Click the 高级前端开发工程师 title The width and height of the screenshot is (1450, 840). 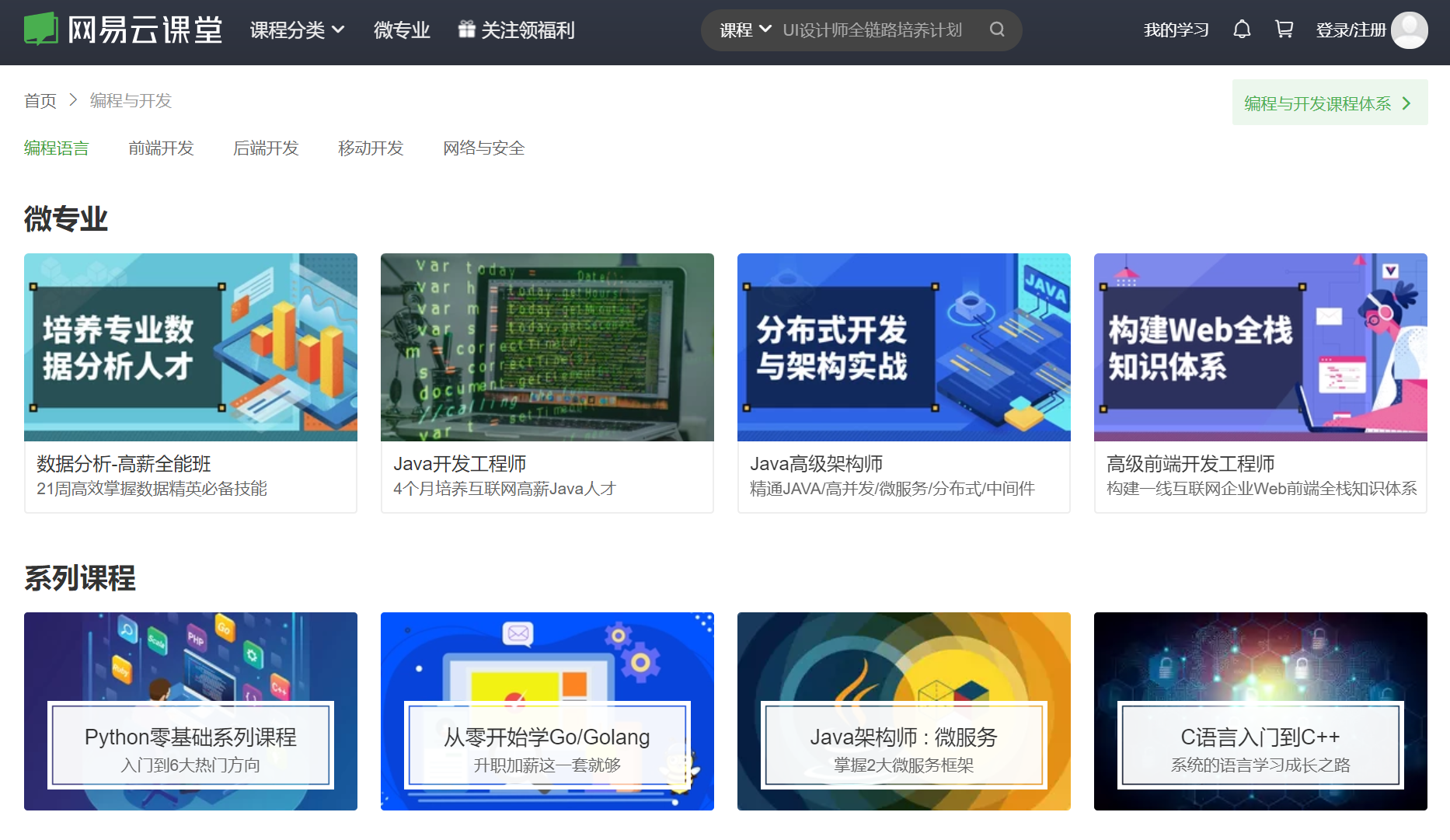pos(1190,464)
